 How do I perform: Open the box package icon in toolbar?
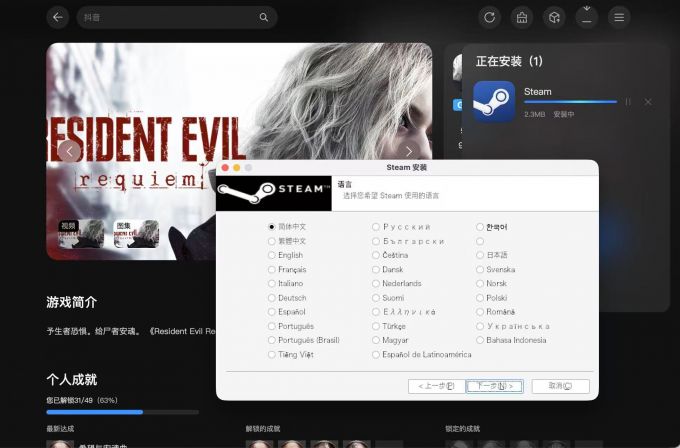pos(554,17)
